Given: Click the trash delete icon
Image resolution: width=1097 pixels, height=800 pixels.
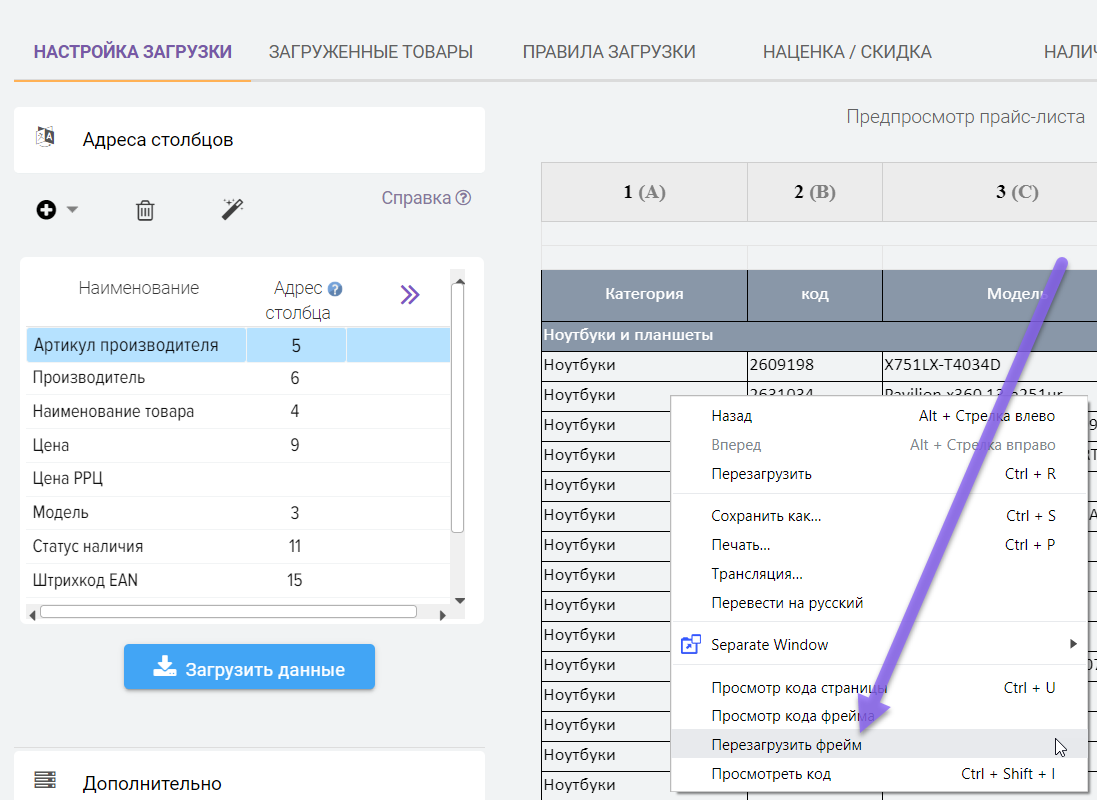Looking at the screenshot, I should 145,210.
